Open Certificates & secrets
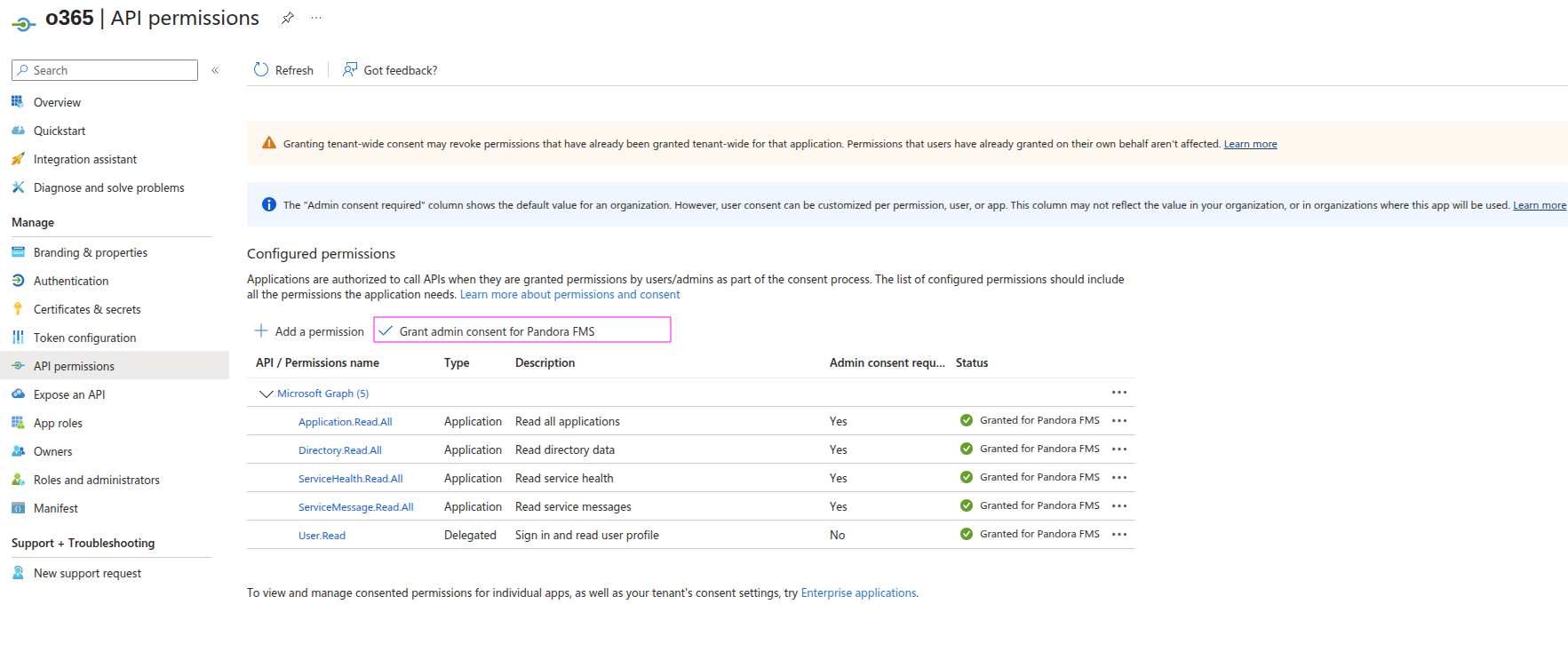Image resolution: width=1568 pixels, height=660 pixels. [x=87, y=309]
